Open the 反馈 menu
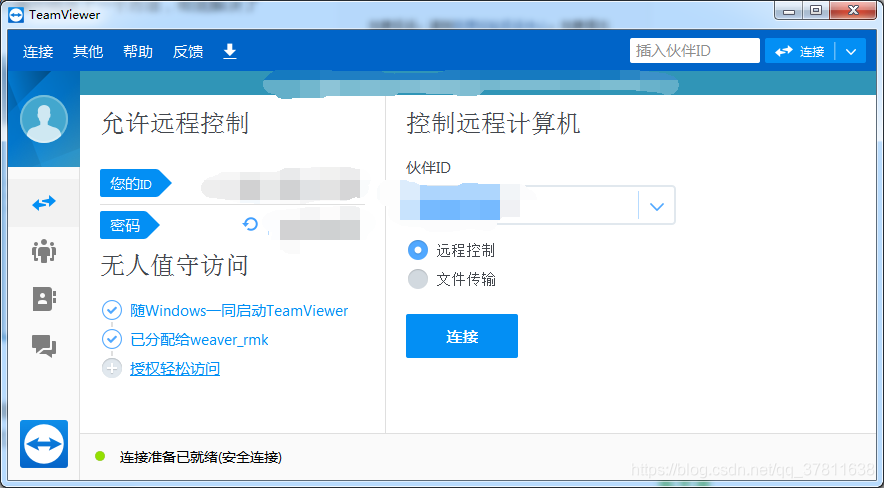 tap(188, 52)
